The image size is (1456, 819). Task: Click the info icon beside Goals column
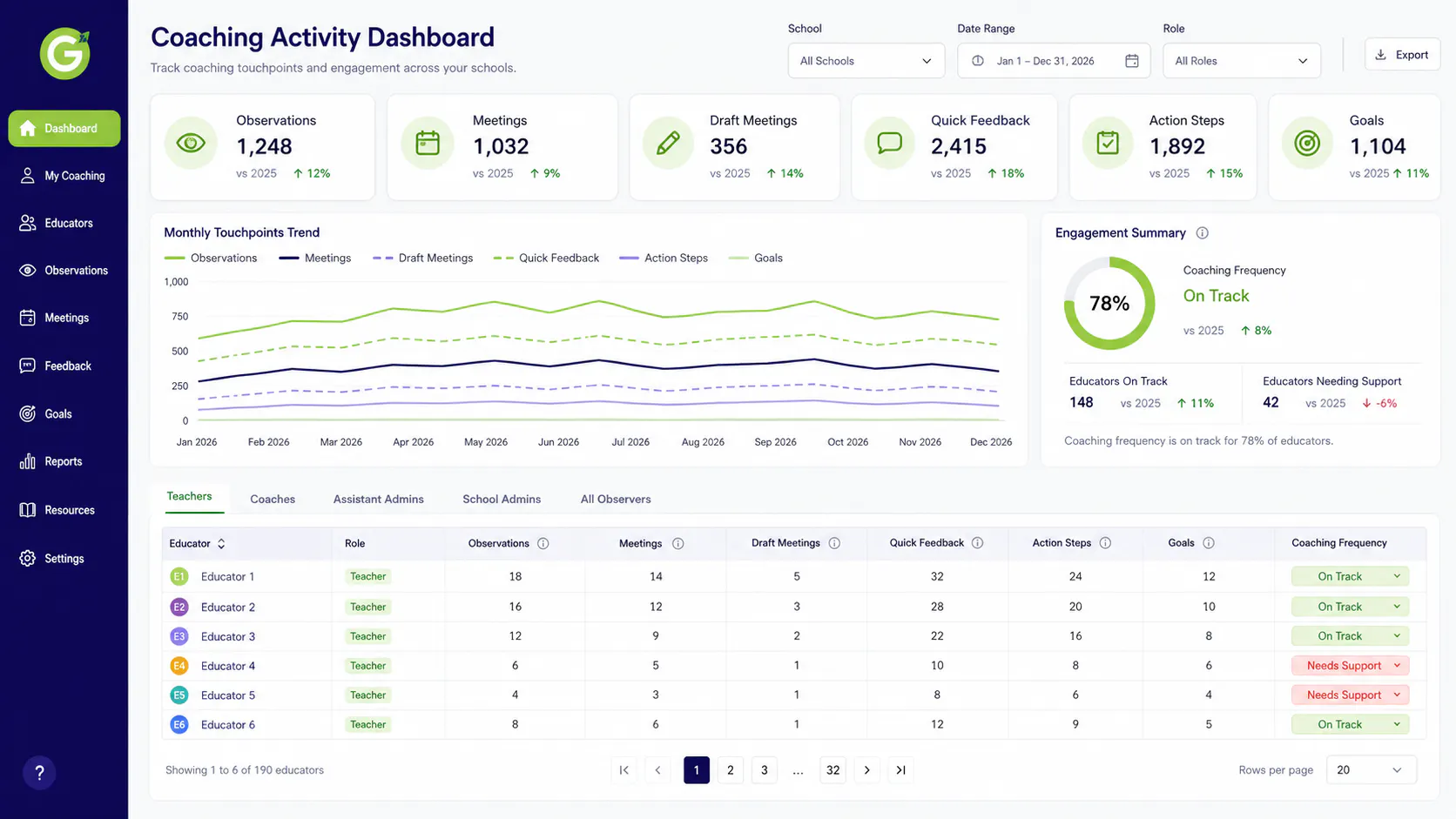pyautogui.click(x=1209, y=543)
